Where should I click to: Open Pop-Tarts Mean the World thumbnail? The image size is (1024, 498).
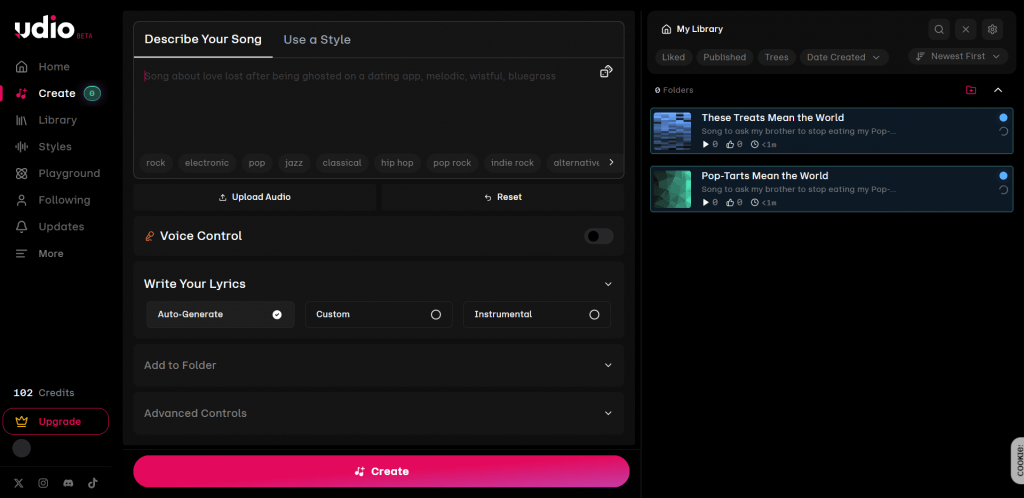click(x=672, y=189)
